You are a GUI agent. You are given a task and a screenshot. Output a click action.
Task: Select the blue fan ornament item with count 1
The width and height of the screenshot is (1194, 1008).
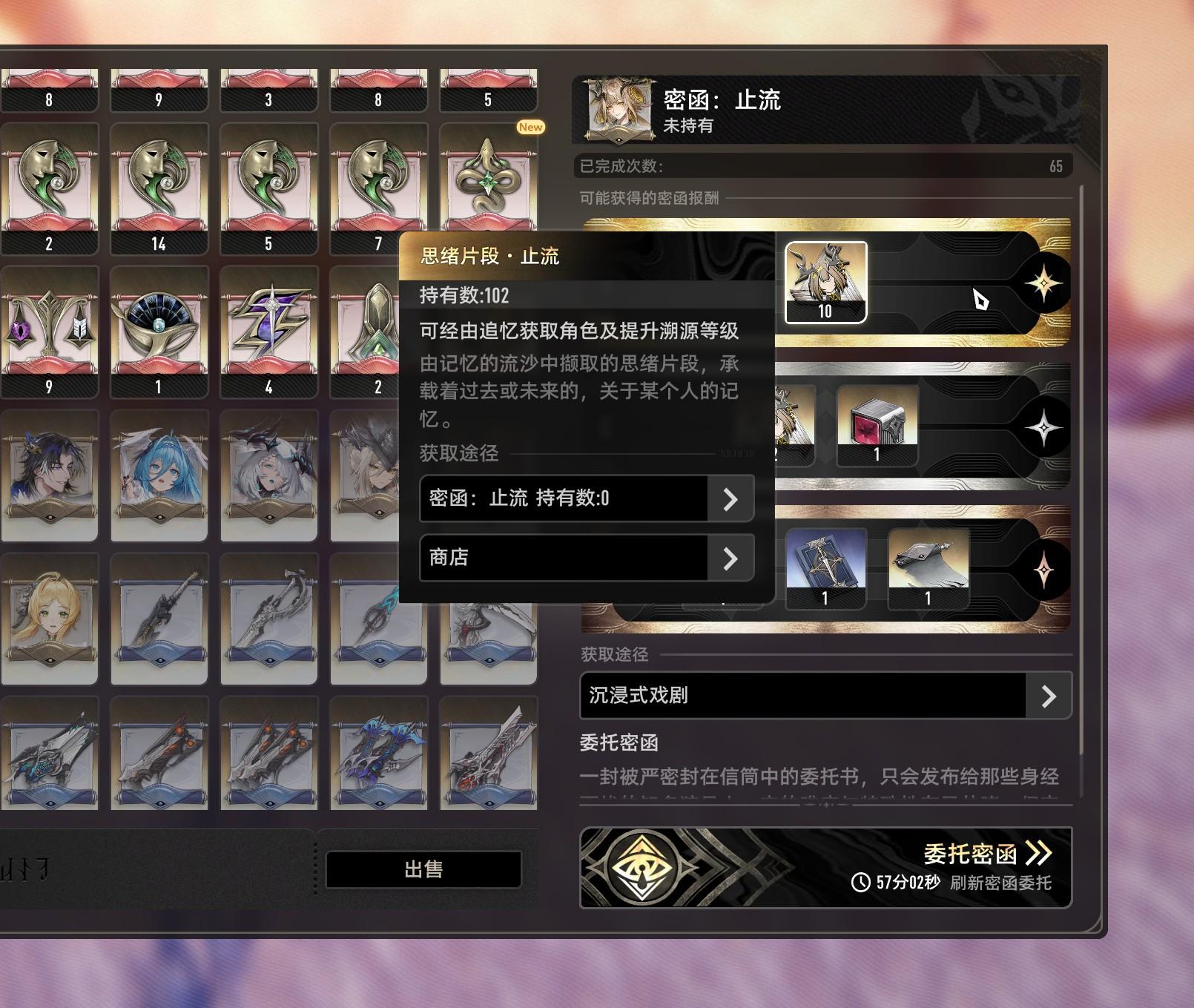click(x=159, y=332)
